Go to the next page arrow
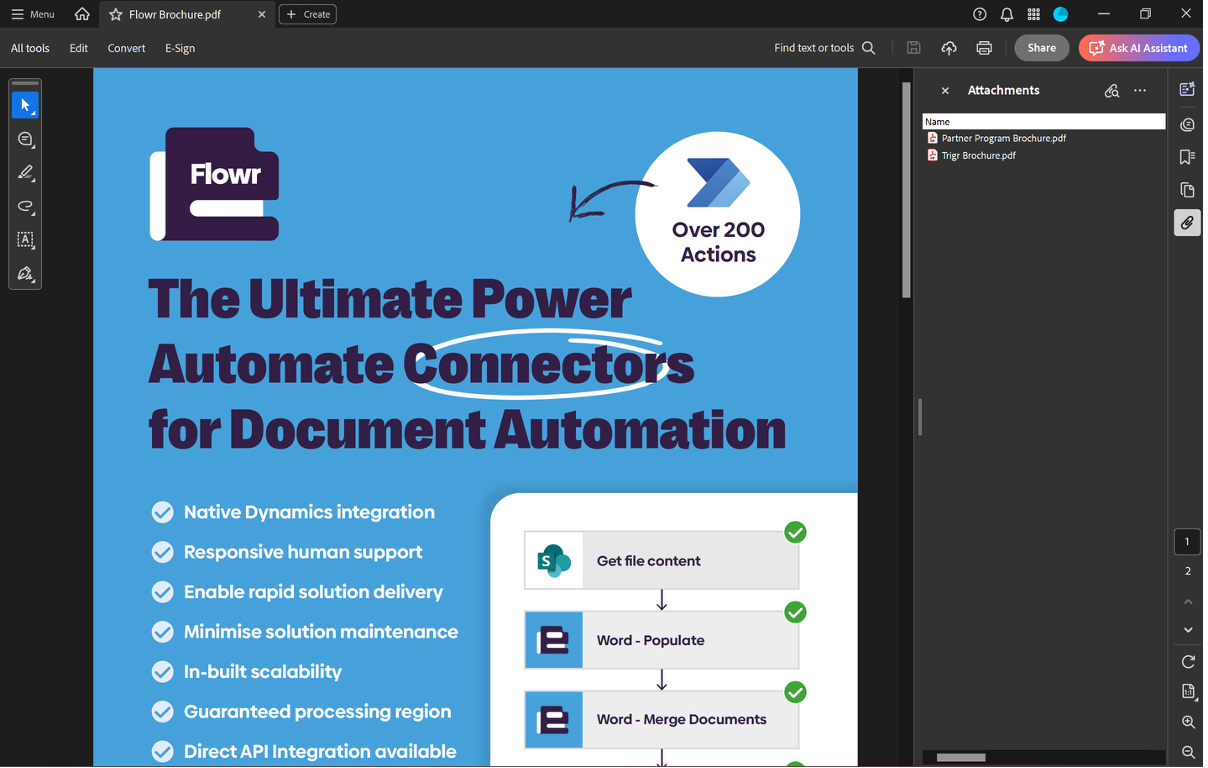The height and width of the screenshot is (768, 1208). coord(1188,630)
